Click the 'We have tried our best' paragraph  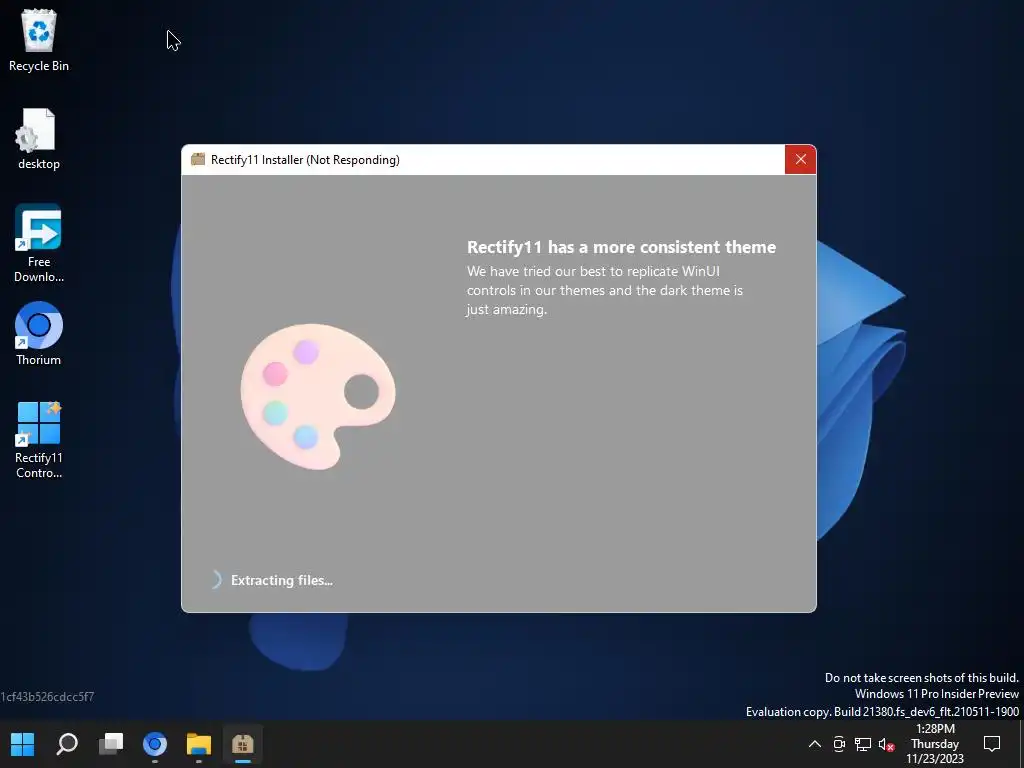[x=605, y=290]
